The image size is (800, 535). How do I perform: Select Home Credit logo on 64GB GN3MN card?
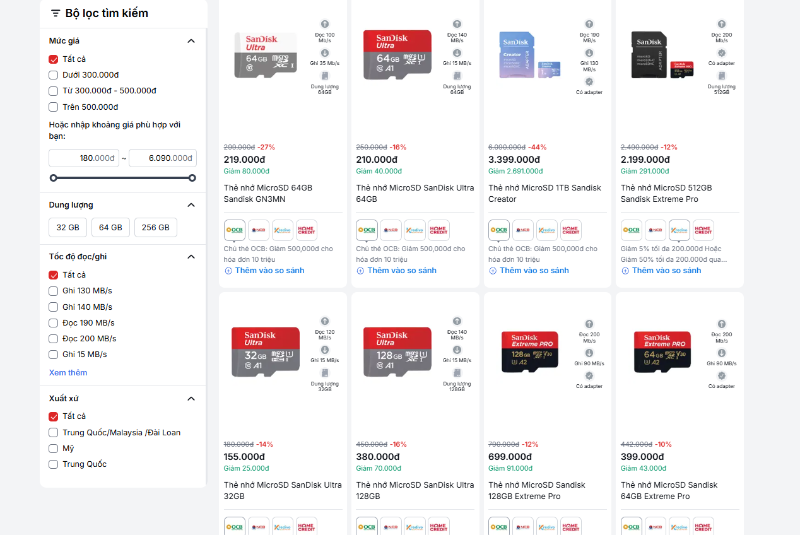coord(306,230)
